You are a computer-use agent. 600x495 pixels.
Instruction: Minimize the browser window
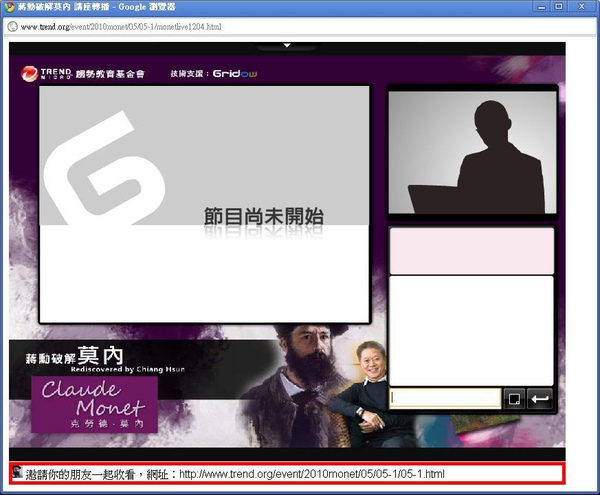click(541, 7)
